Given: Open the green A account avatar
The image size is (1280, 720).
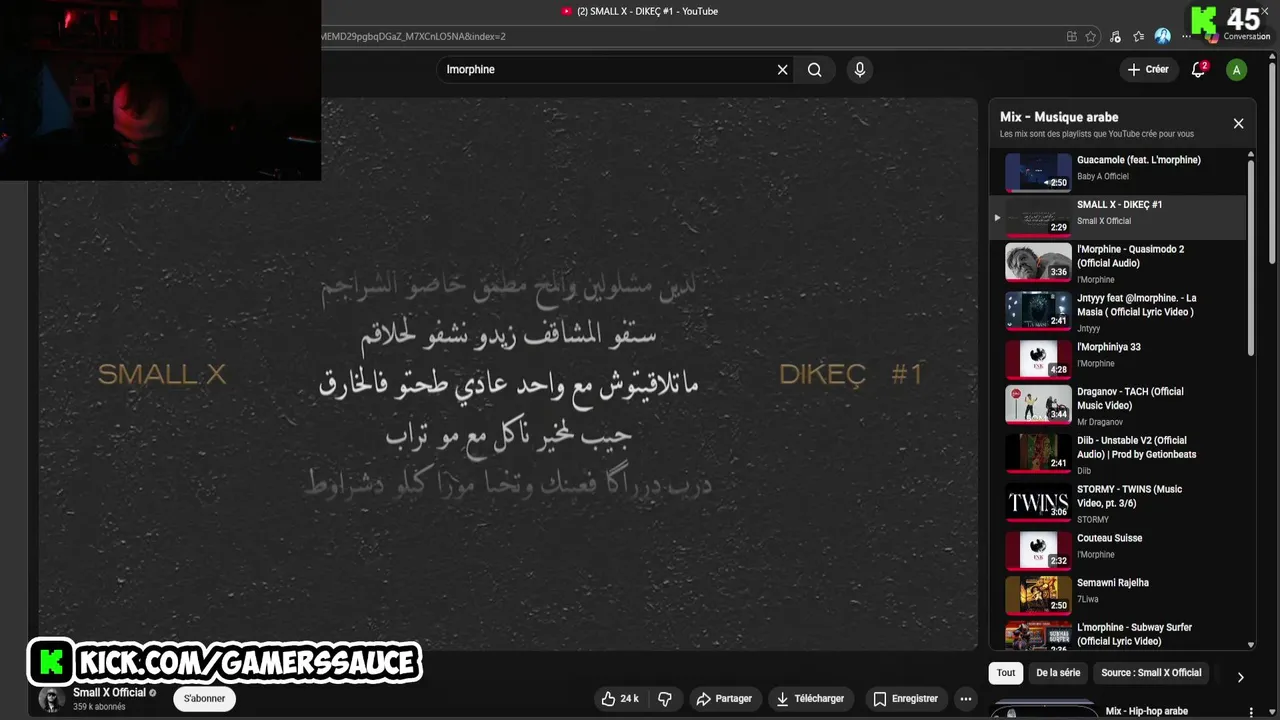Looking at the screenshot, I should pyautogui.click(x=1237, y=70).
